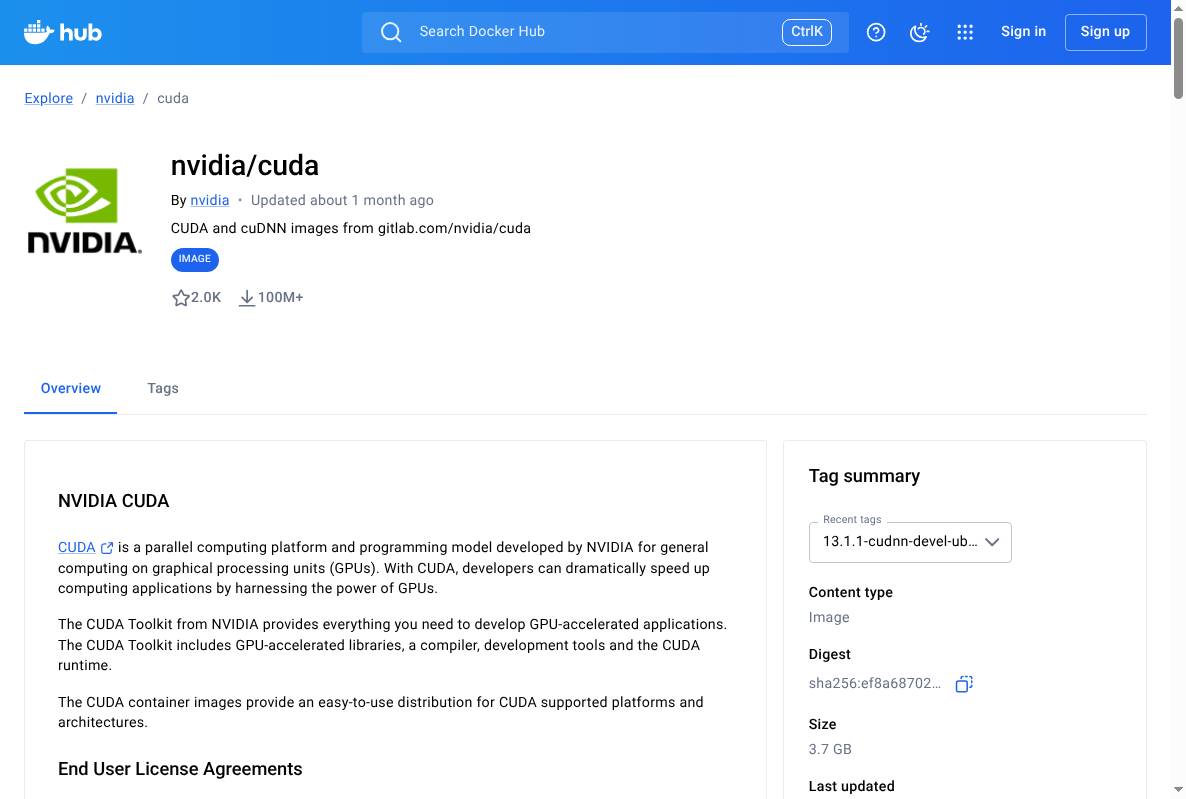Click the download pulls icon
Image resolution: width=1186 pixels, height=799 pixels.
[247, 298]
